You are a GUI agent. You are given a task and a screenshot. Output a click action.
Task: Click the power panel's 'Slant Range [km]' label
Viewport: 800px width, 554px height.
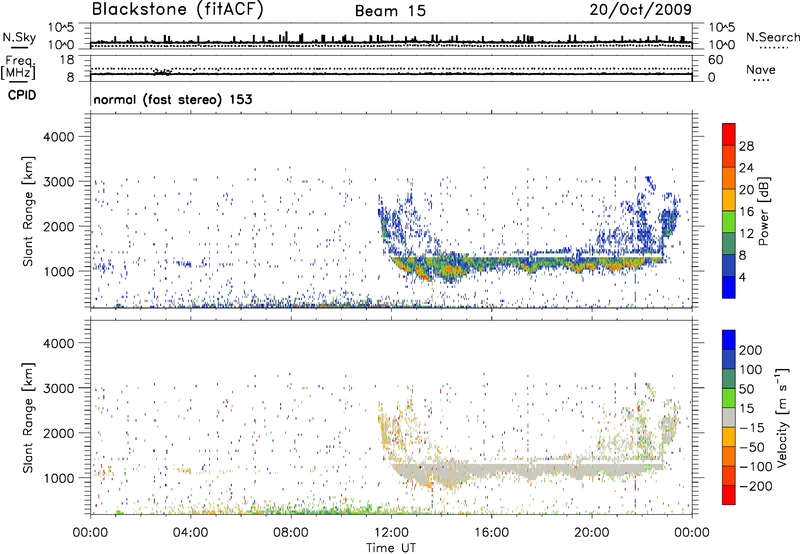click(28, 211)
